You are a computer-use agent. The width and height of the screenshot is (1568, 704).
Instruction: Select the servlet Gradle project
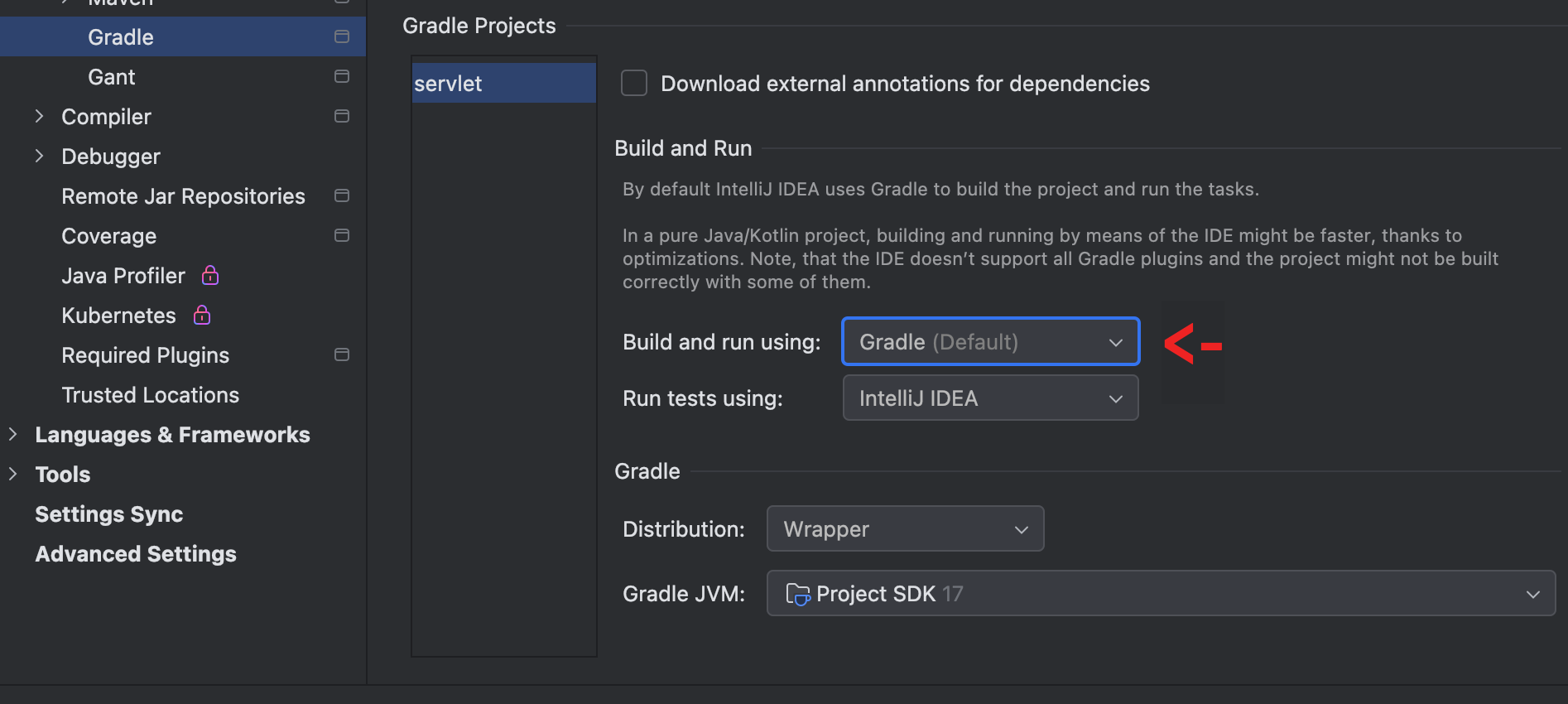[x=503, y=83]
